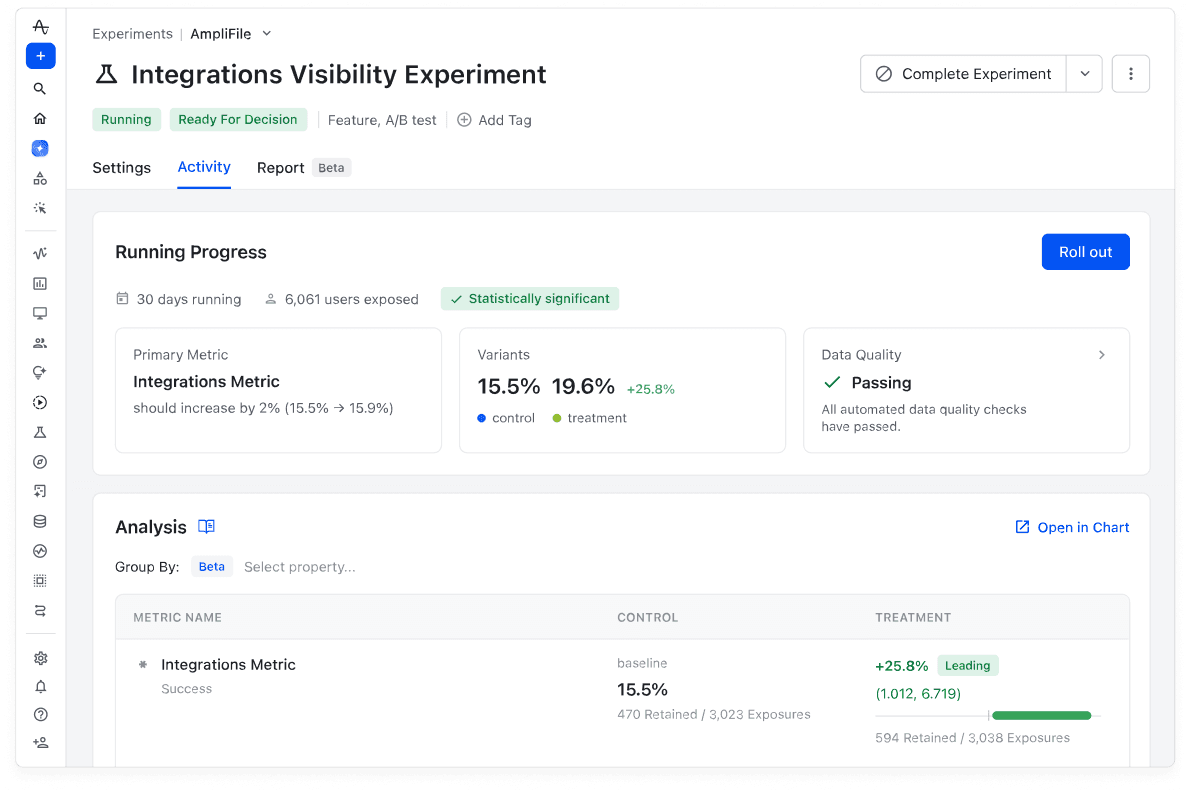Open the Group By Select property dropdown
This screenshot has height=791, width=1191.
pos(299,567)
